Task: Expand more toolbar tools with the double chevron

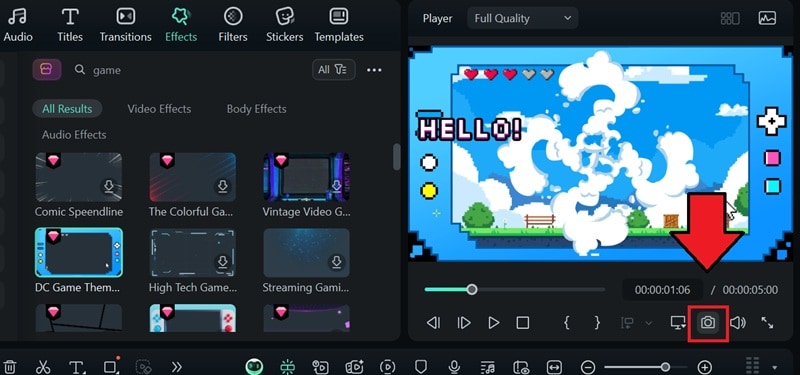Action: point(177,367)
